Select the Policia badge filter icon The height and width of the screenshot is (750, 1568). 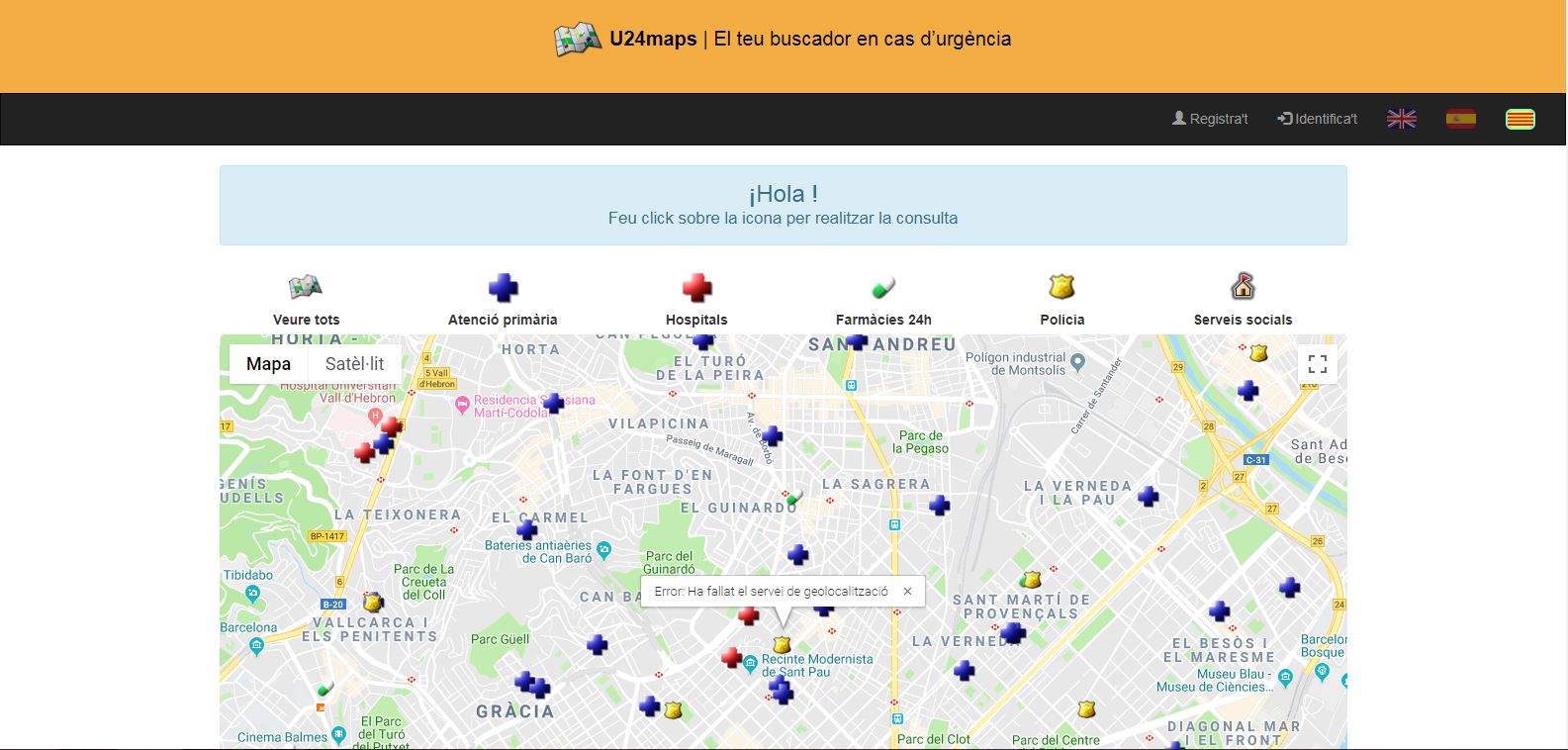pos(1061,287)
